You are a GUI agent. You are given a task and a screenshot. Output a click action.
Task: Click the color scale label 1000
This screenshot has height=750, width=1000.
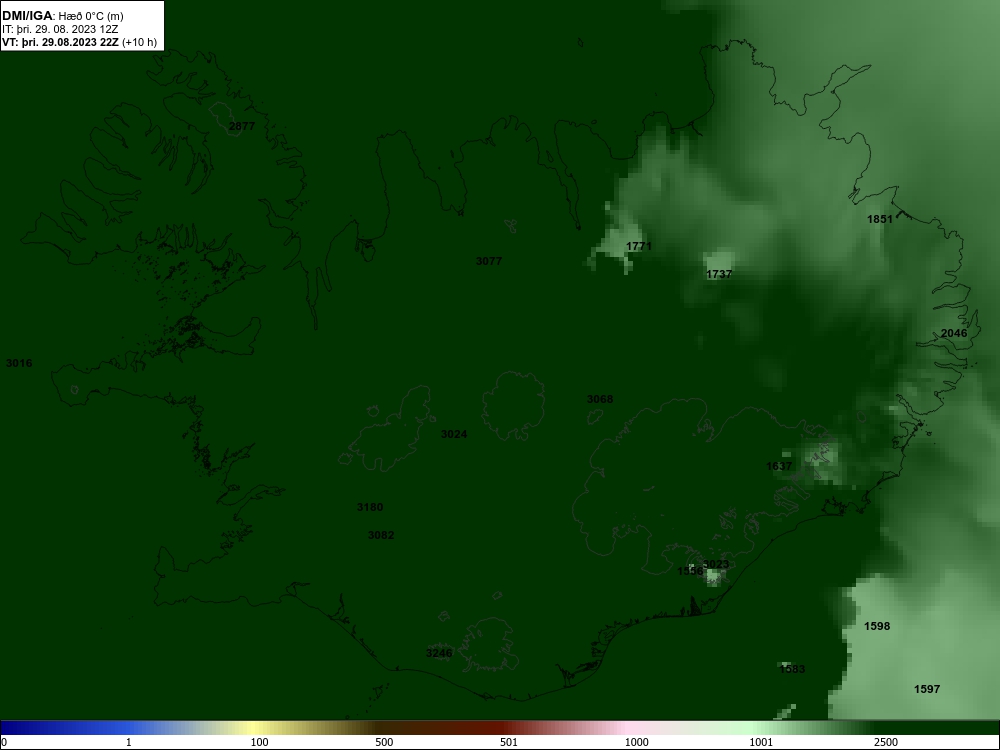tap(636, 742)
